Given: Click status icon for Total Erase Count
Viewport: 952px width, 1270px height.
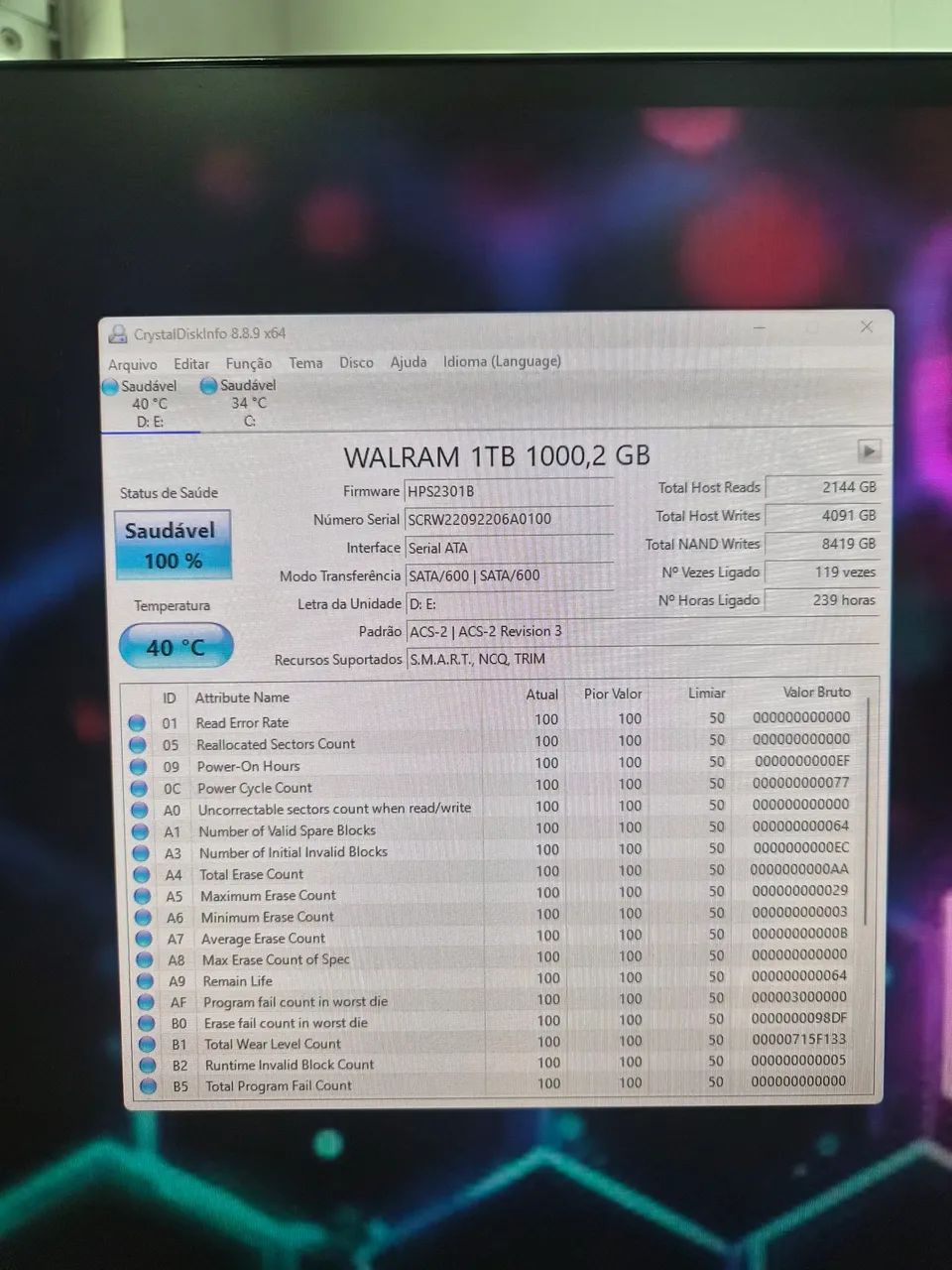Looking at the screenshot, I should [x=142, y=875].
